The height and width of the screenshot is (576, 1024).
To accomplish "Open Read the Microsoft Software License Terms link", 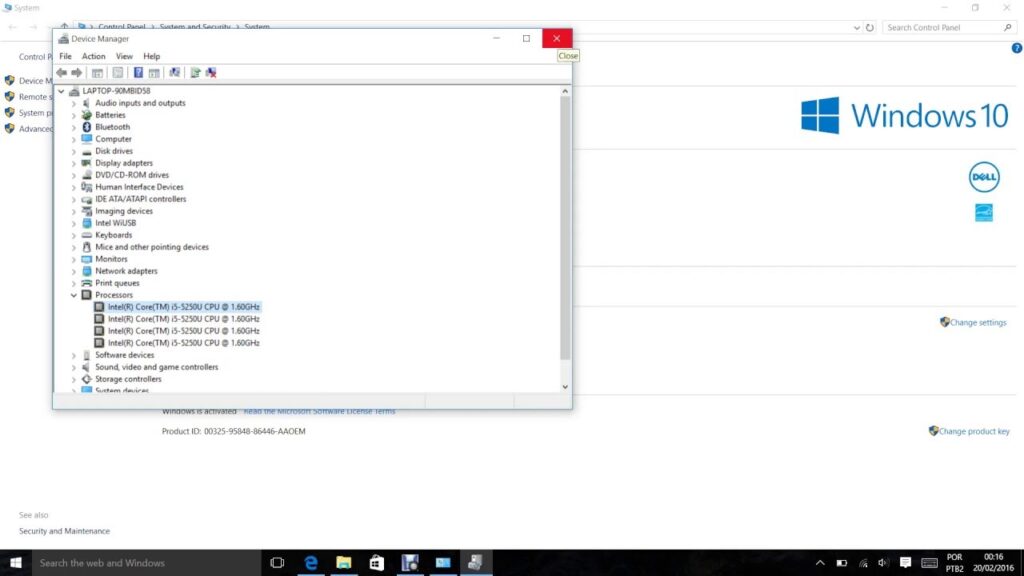I will click(319, 411).
